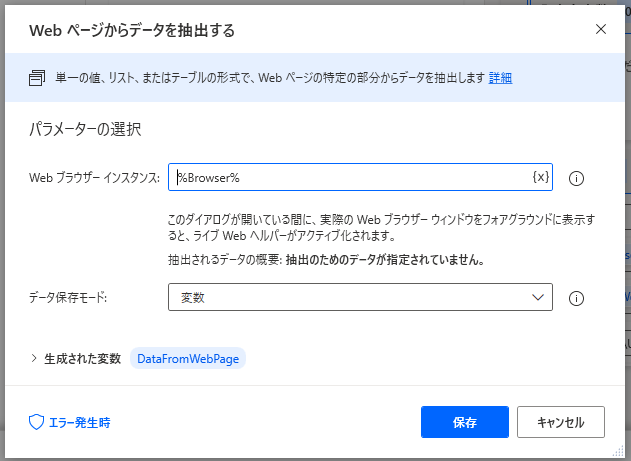Image resolution: width=631 pixels, height=461 pixels.
Task: Click the dialog title Web ページからデータを抽出する
Action: click(132, 30)
